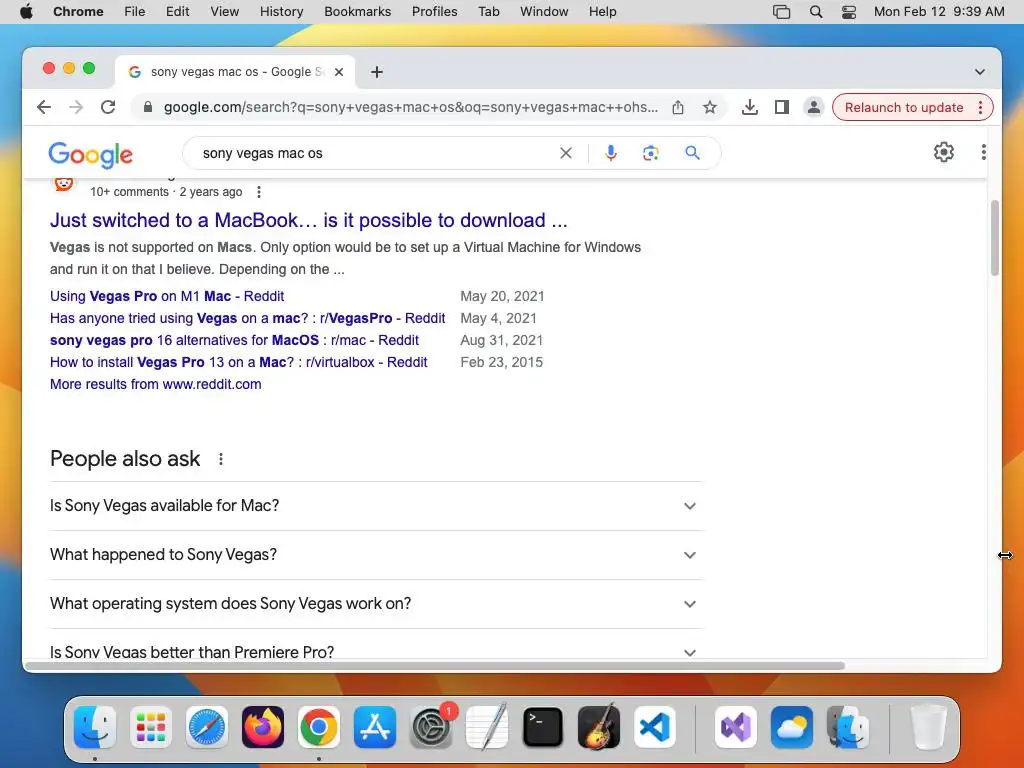Open Launchpad from the Dock

click(151, 727)
